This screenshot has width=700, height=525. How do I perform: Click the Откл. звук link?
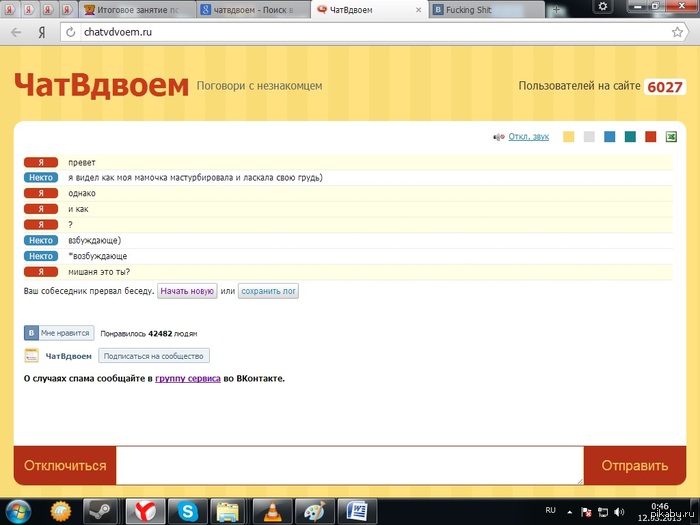(529, 137)
